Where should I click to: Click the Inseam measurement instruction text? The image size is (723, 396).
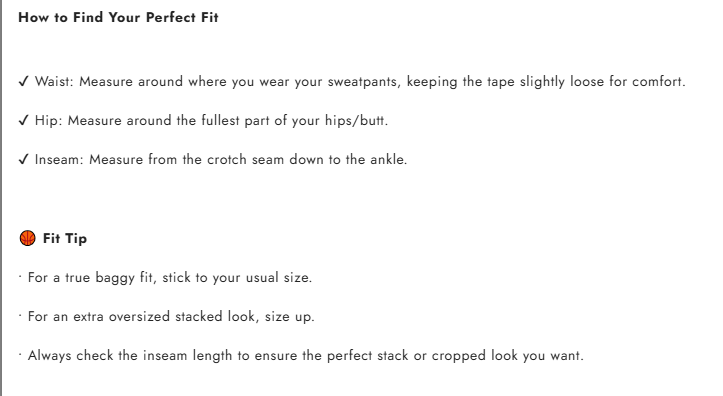(x=221, y=160)
